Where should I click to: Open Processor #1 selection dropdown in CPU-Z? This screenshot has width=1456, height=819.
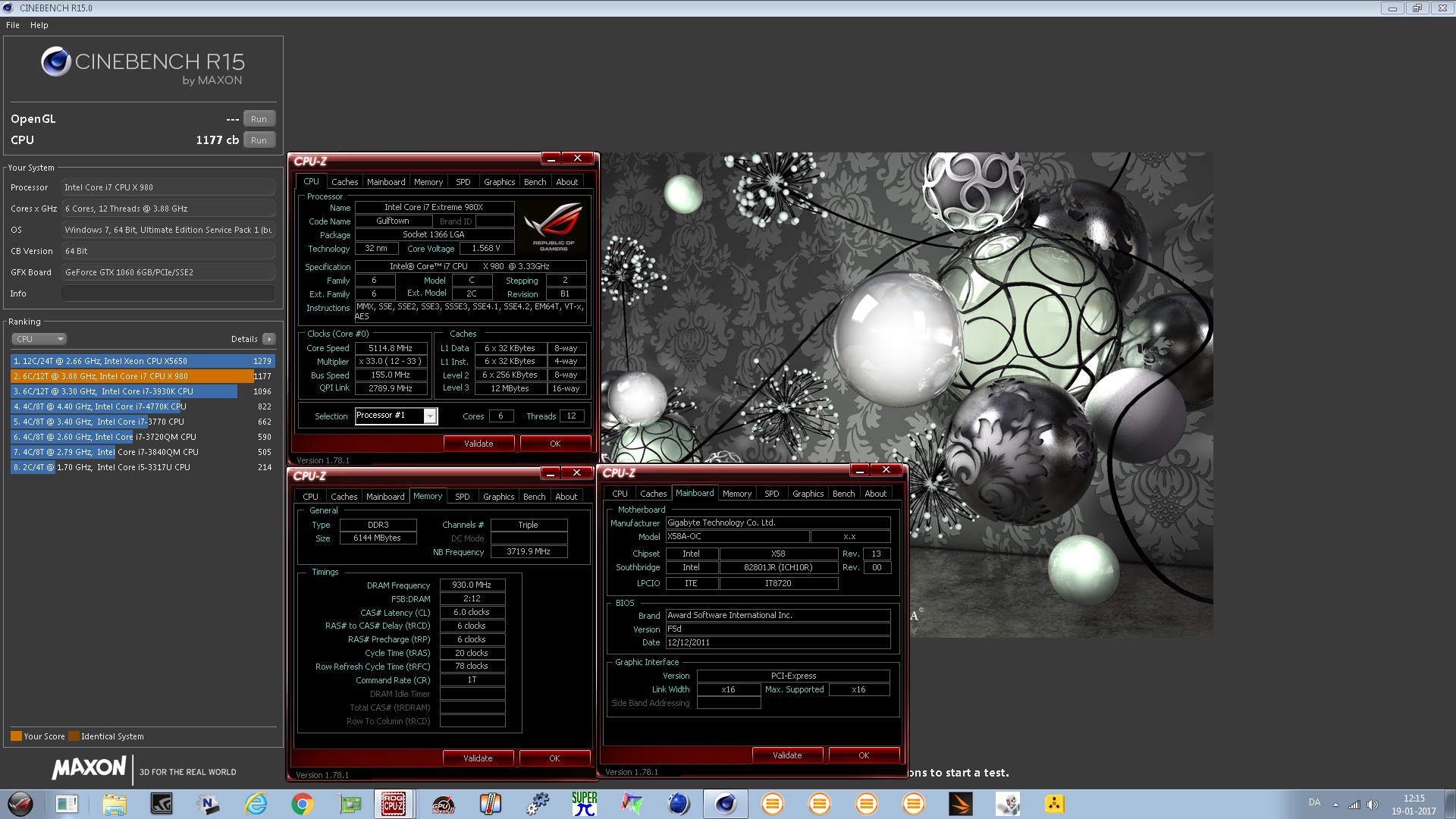(430, 416)
